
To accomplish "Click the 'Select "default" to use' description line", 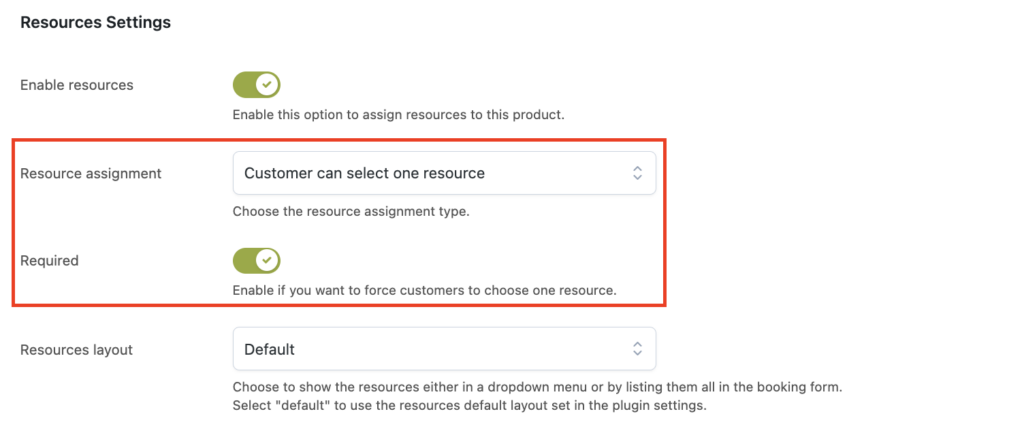I will click(x=470, y=406).
